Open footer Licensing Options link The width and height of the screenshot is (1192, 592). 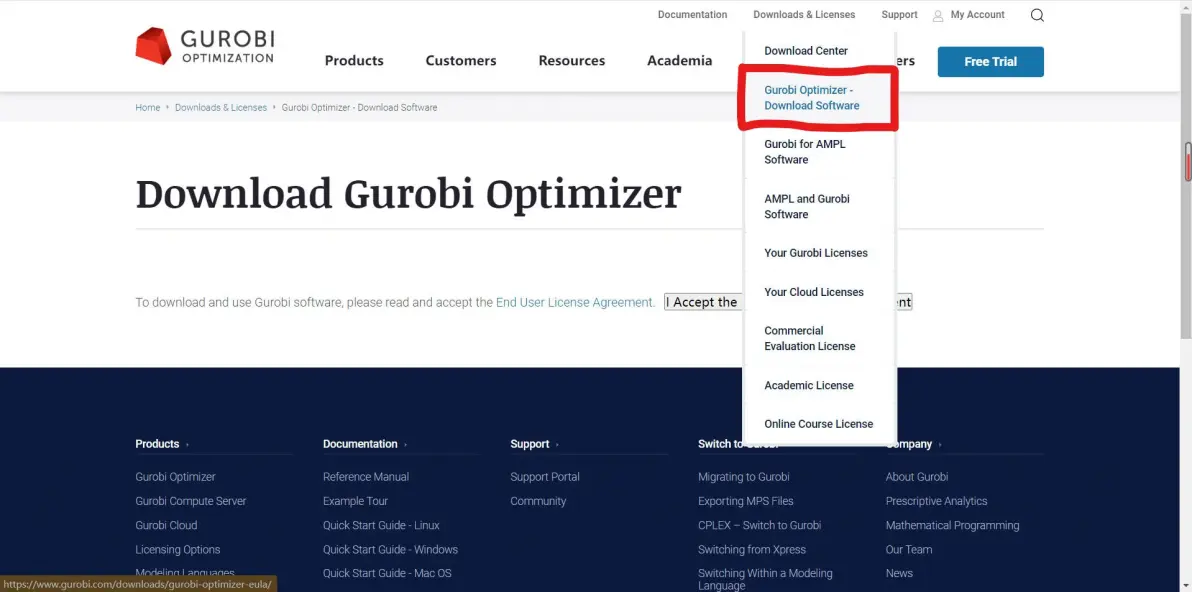[x=178, y=549]
